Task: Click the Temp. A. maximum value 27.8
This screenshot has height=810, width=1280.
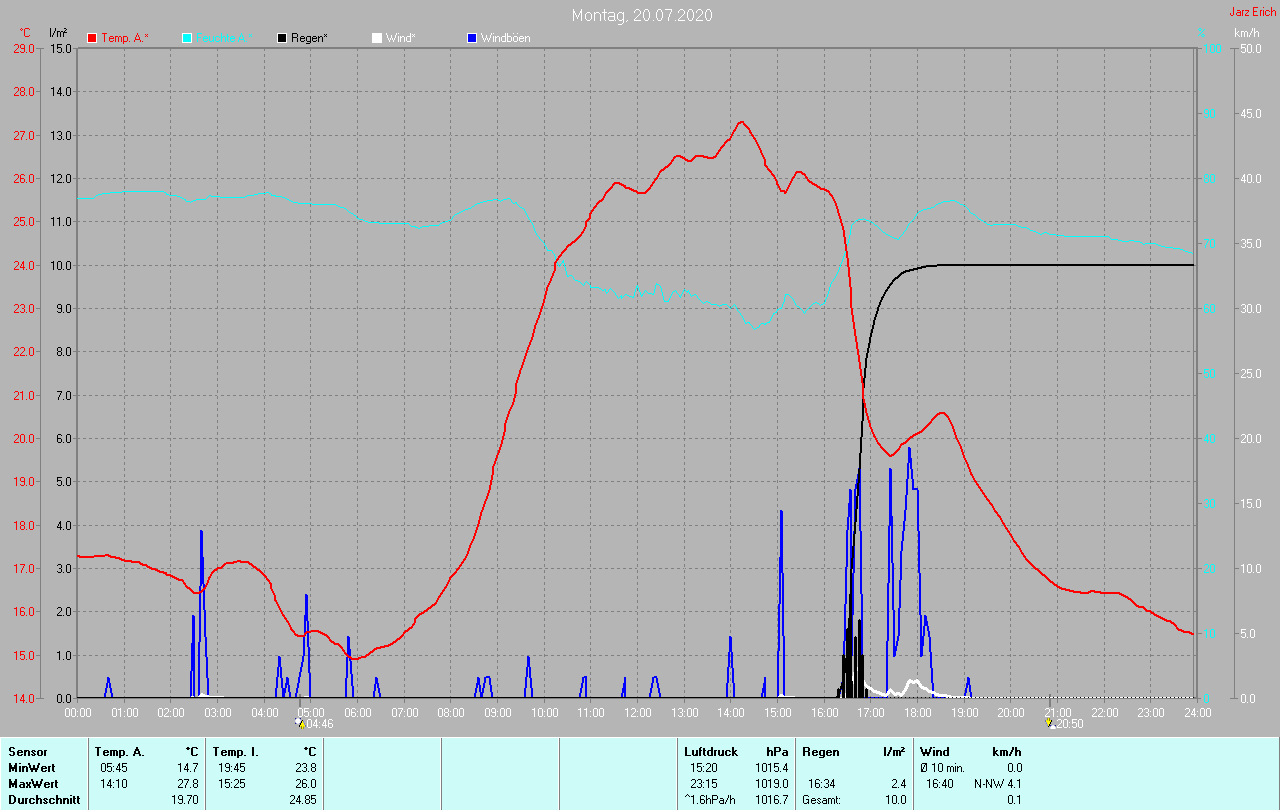Action: click(187, 783)
